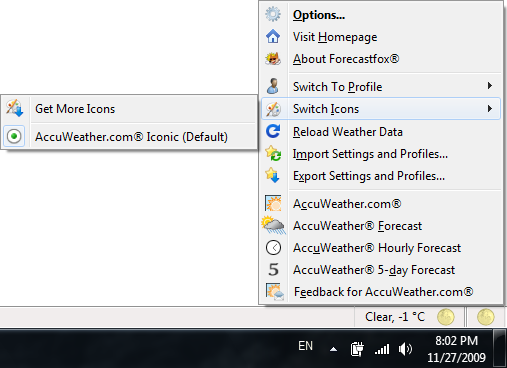Image resolution: width=507 pixels, height=368 pixels.
Task: Choose Import Settings and Profiles...
Action: (381, 153)
